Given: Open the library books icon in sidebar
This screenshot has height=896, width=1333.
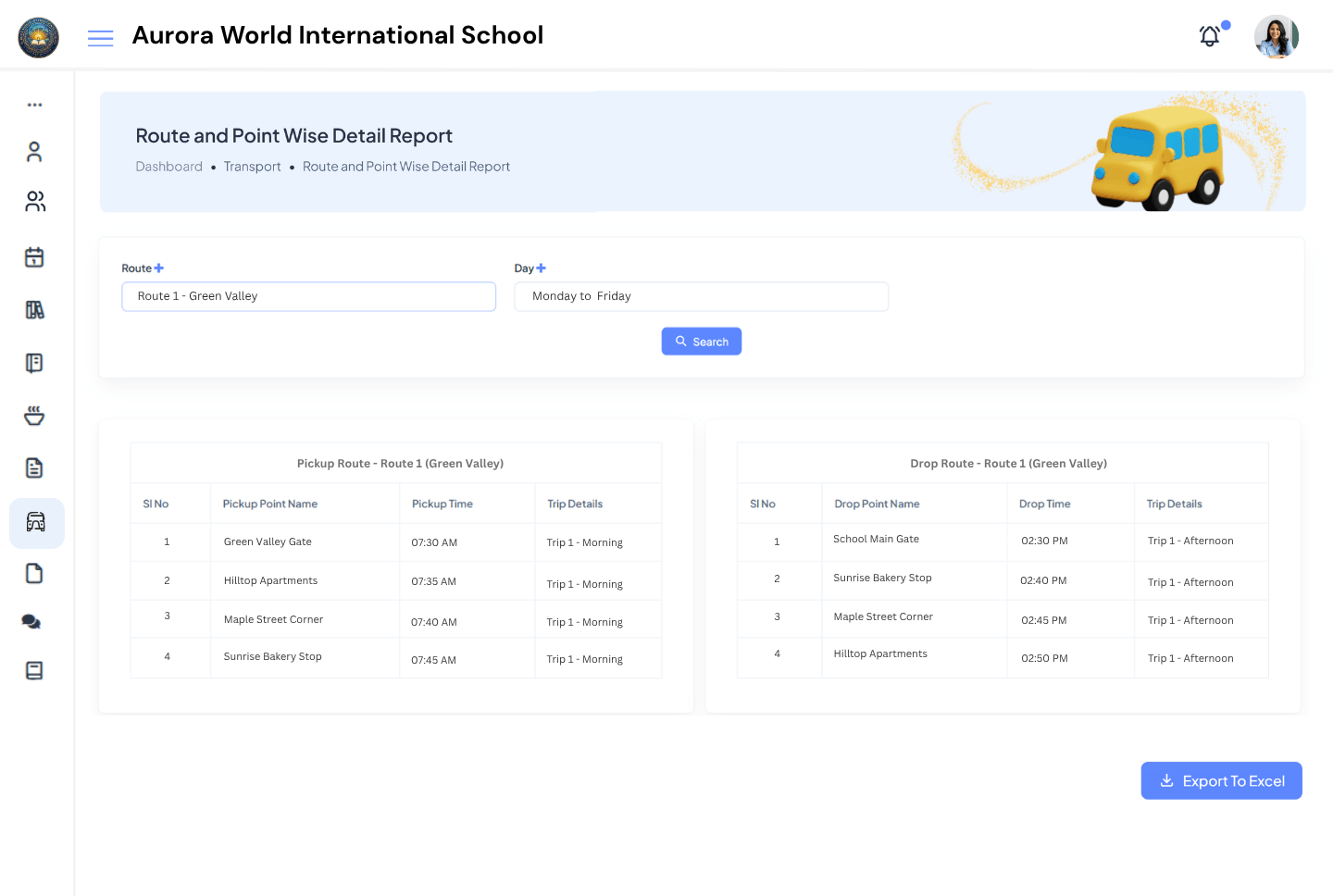Looking at the screenshot, I should pyautogui.click(x=34, y=310).
